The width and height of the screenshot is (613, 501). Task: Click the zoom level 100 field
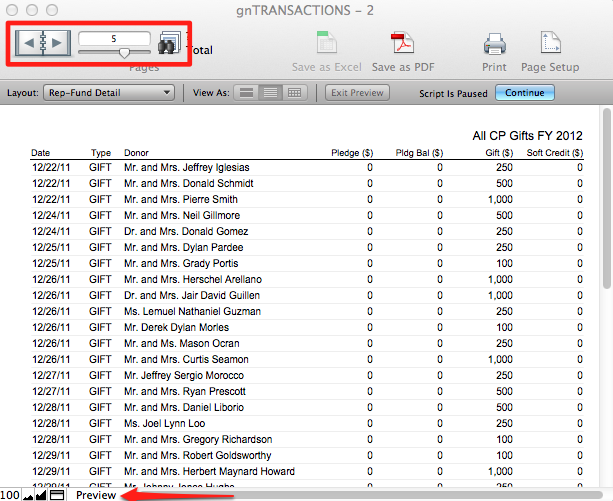click(x=10, y=495)
